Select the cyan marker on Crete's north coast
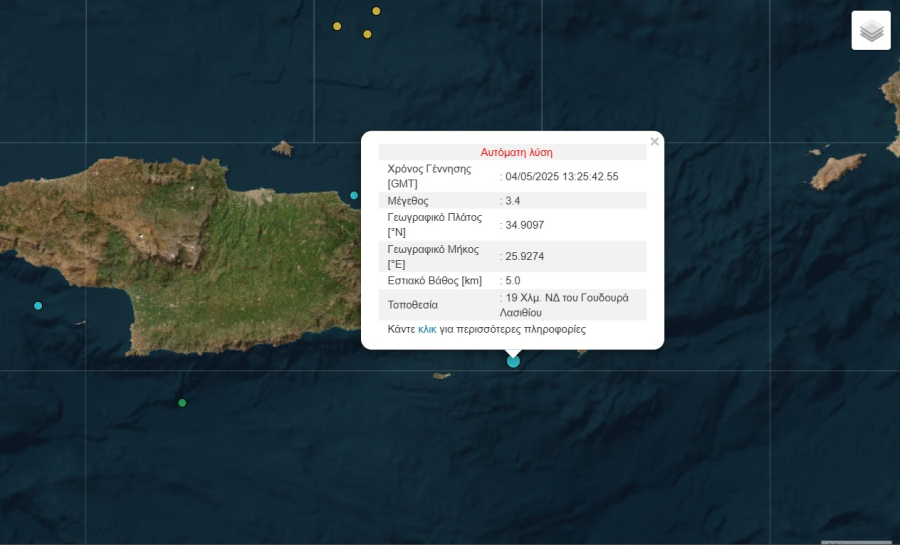This screenshot has height=545, width=900. [354, 195]
